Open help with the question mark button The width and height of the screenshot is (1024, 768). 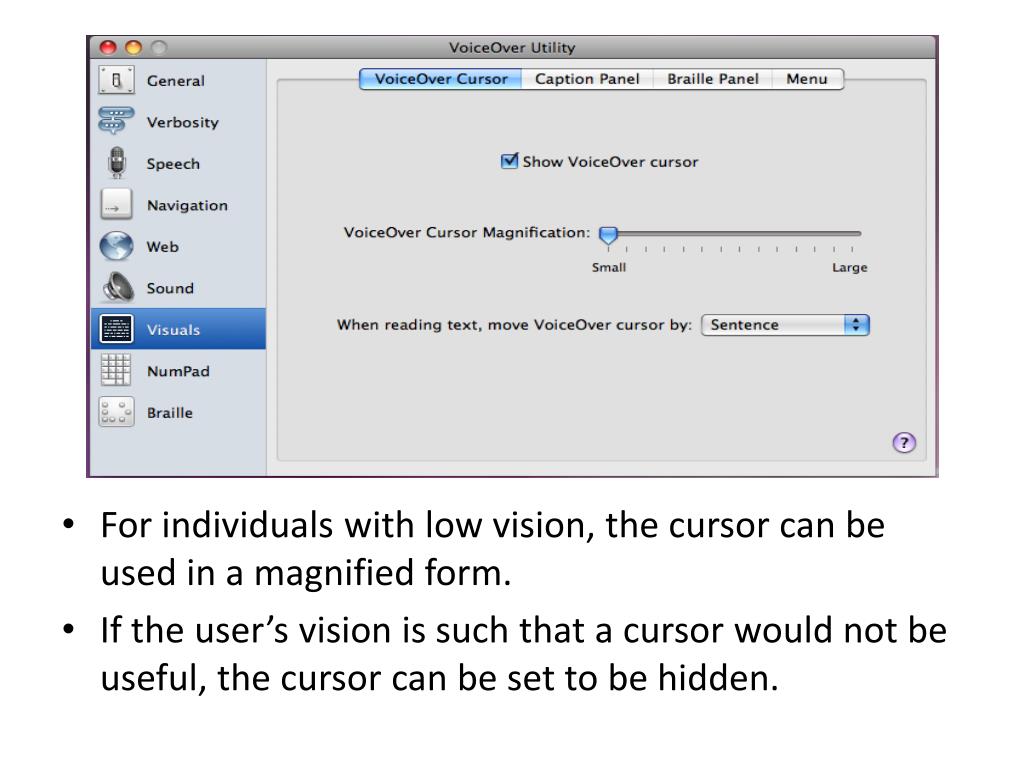(x=904, y=443)
